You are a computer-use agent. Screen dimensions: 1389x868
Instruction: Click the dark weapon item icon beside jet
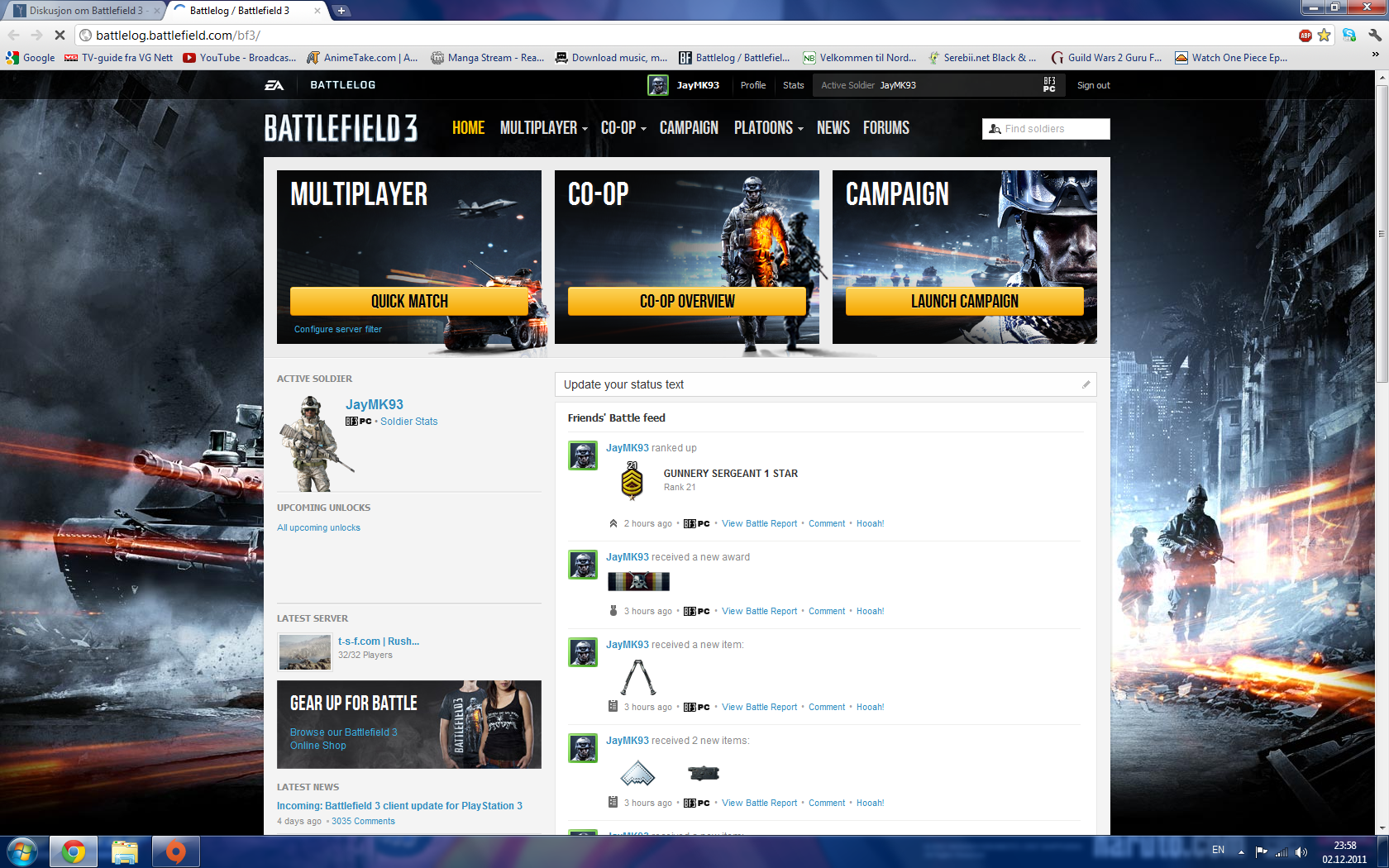pyautogui.click(x=704, y=773)
